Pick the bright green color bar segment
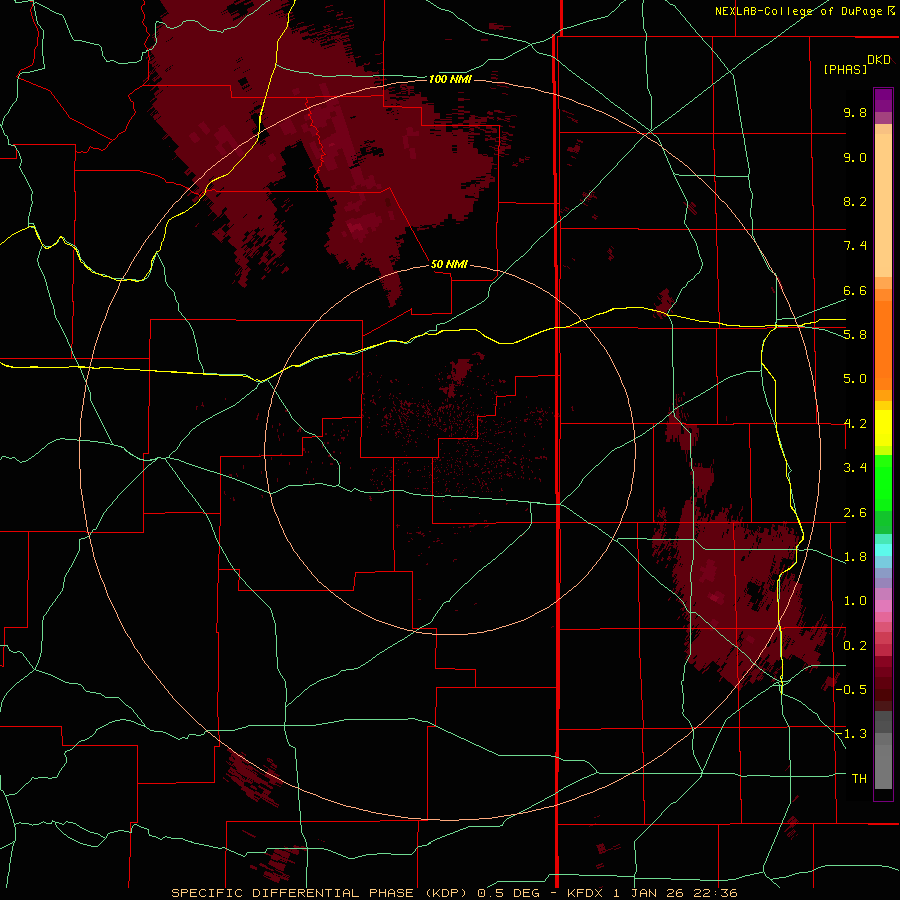The height and width of the screenshot is (900, 900). [x=883, y=482]
